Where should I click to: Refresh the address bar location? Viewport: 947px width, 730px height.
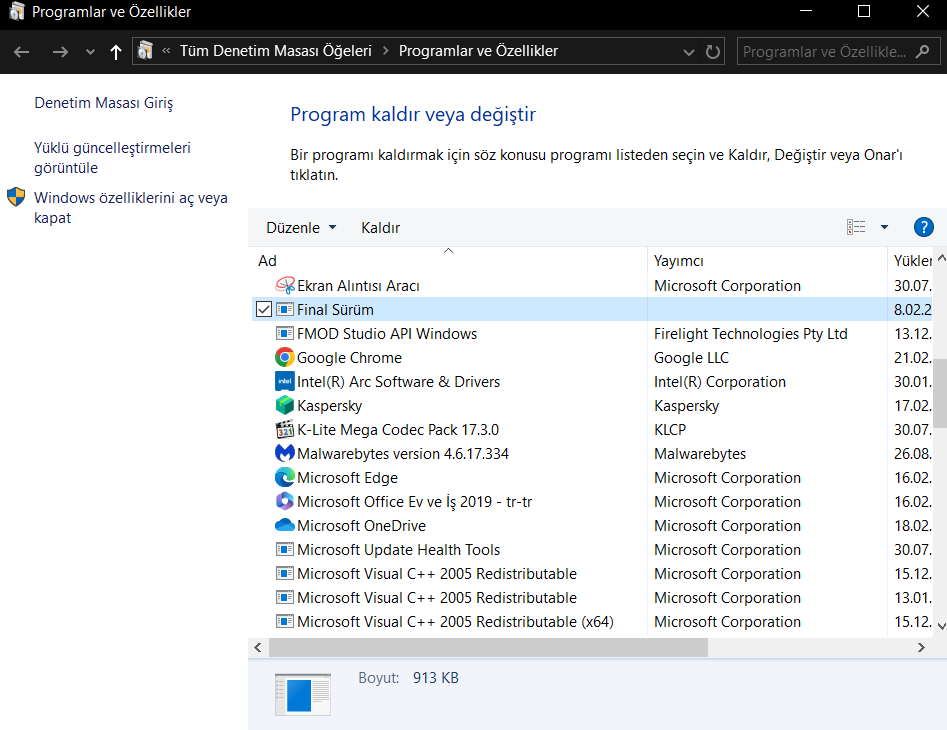tap(713, 52)
